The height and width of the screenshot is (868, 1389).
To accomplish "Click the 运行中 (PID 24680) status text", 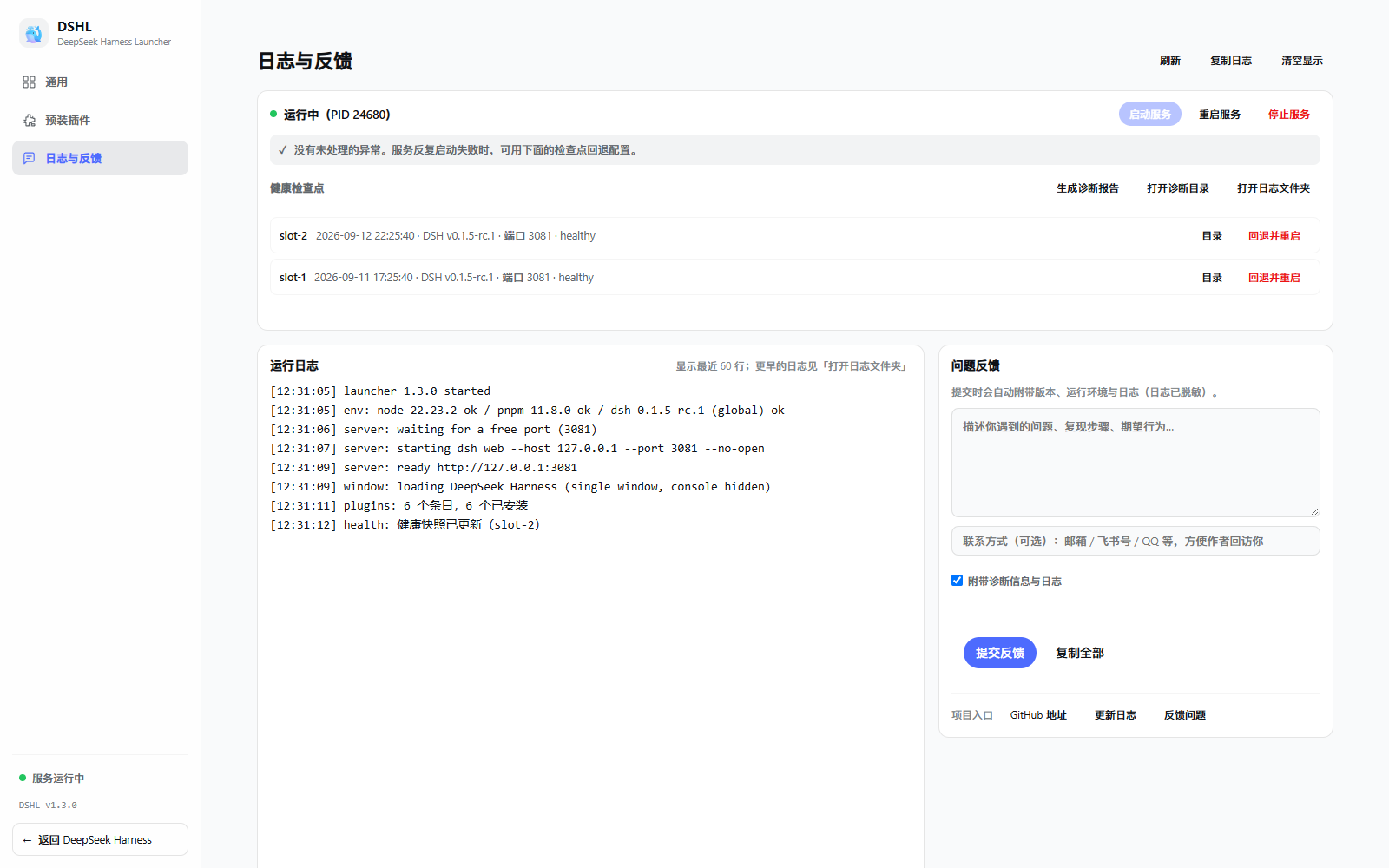I will coord(336,115).
